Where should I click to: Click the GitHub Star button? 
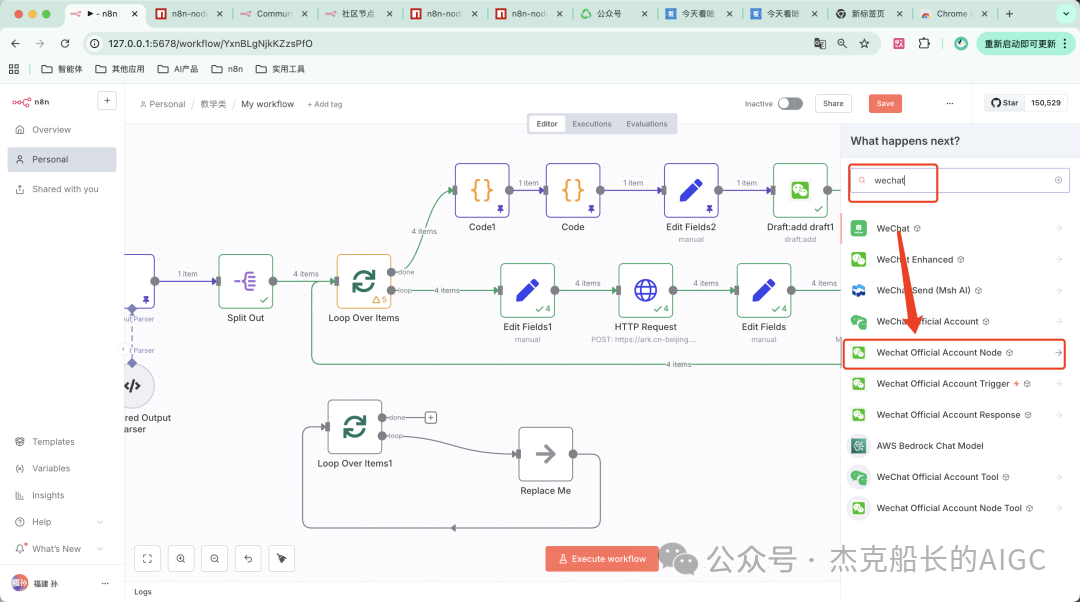pos(1004,103)
